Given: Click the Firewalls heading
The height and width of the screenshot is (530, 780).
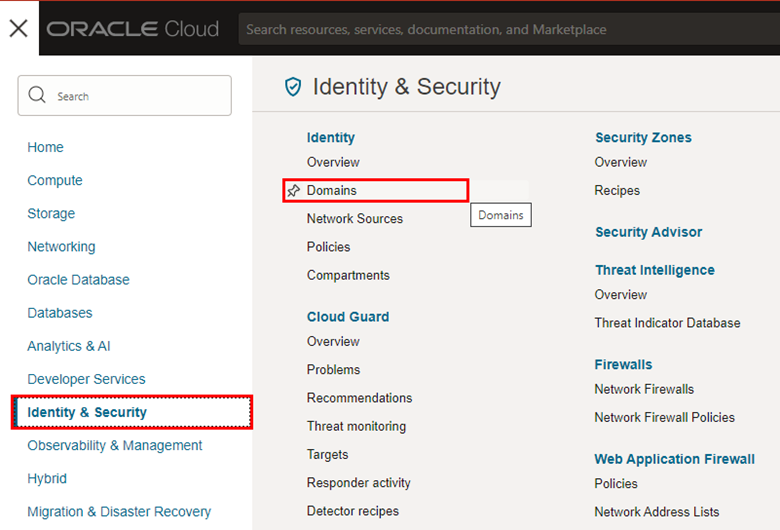Looking at the screenshot, I should point(623,364).
